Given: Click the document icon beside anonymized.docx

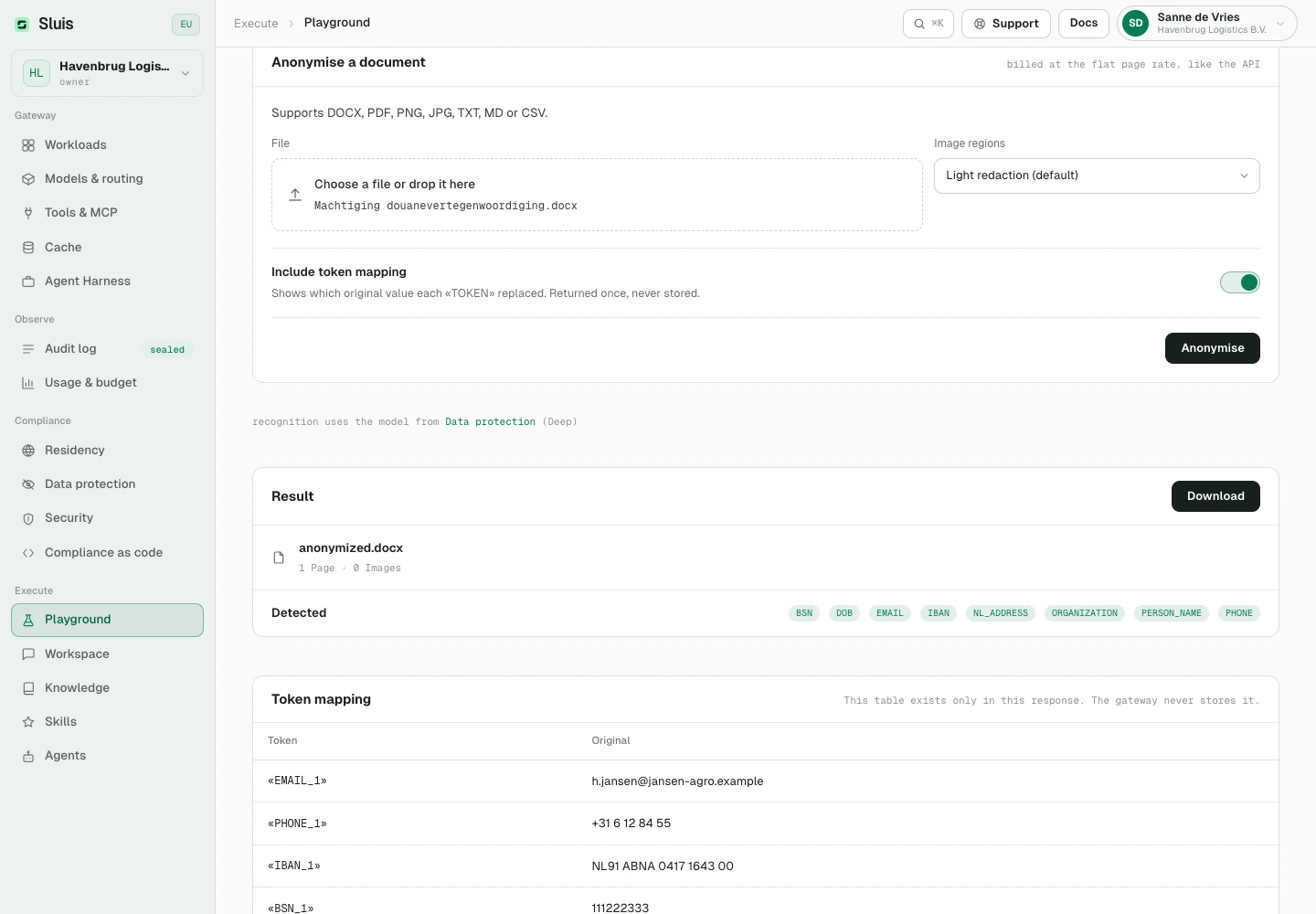Looking at the screenshot, I should [279, 558].
